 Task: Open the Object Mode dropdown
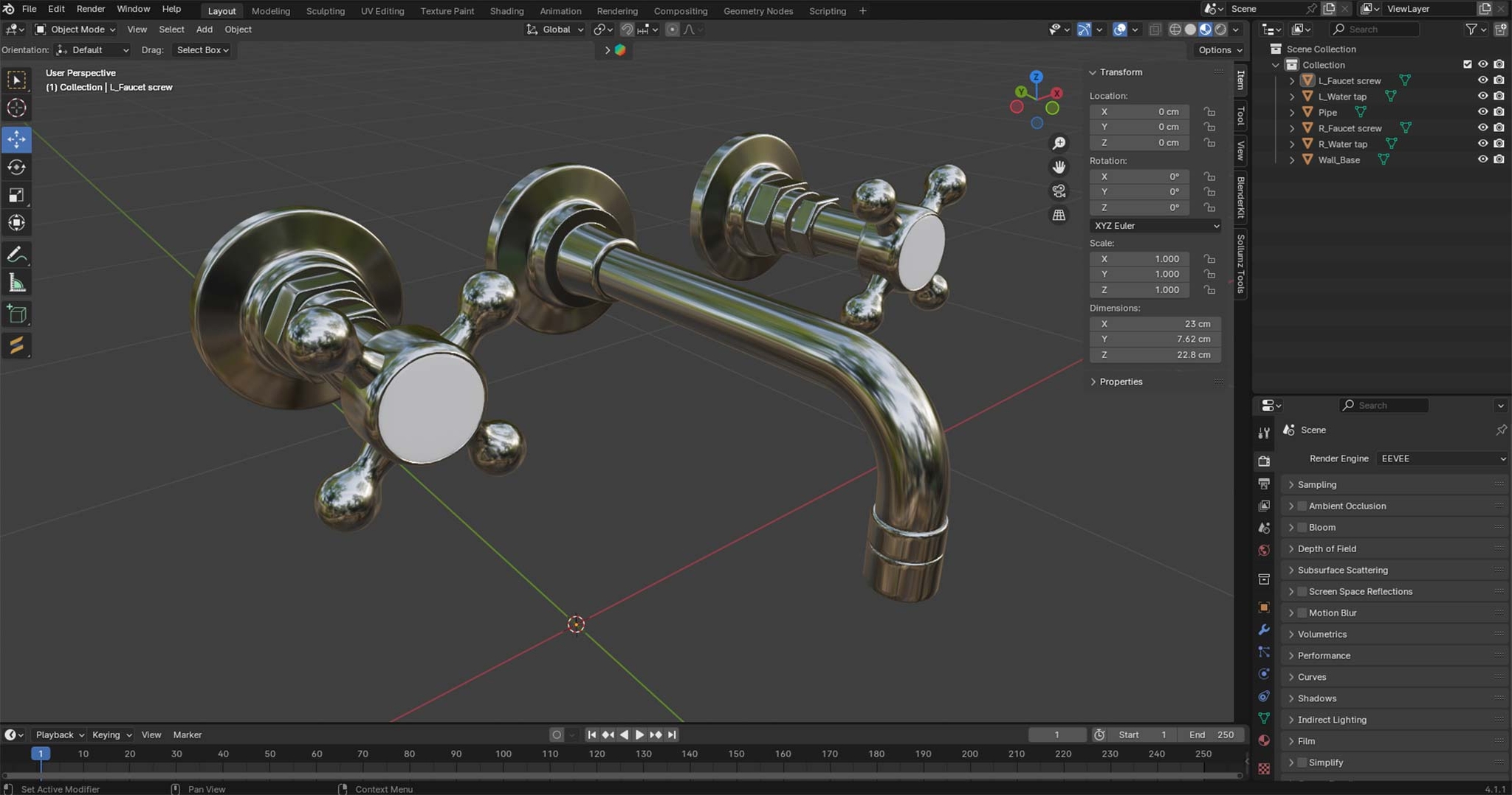(x=75, y=30)
